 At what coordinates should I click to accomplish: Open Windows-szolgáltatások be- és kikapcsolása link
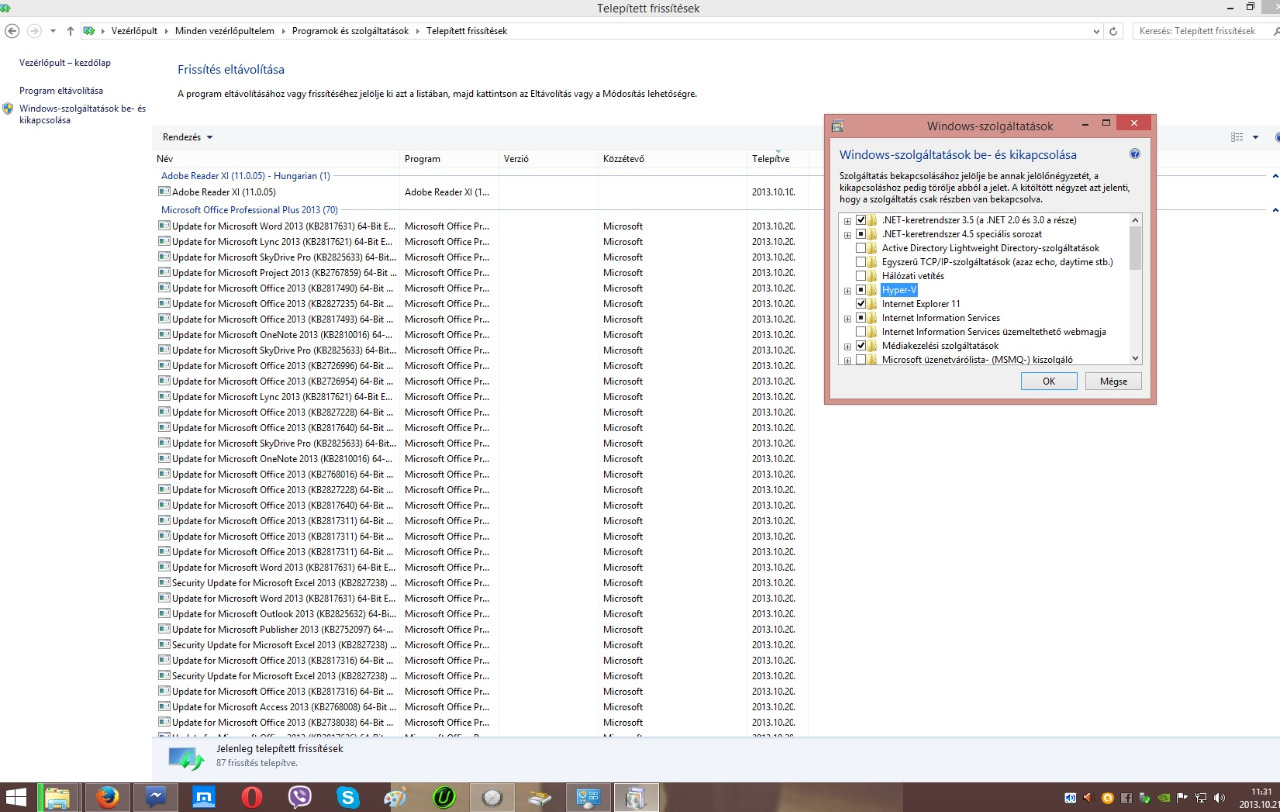(82, 114)
